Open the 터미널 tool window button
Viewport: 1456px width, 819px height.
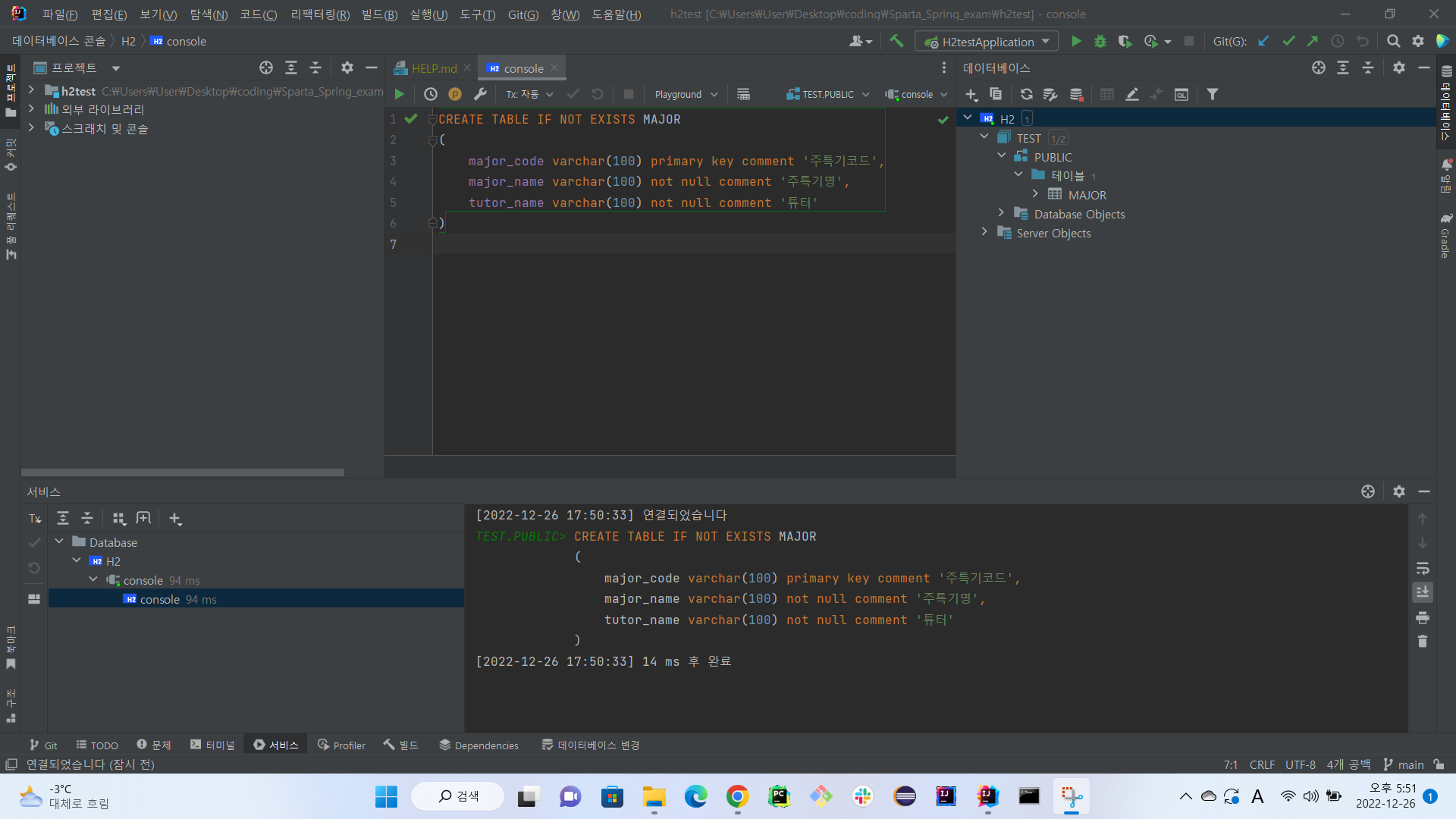coord(213,745)
